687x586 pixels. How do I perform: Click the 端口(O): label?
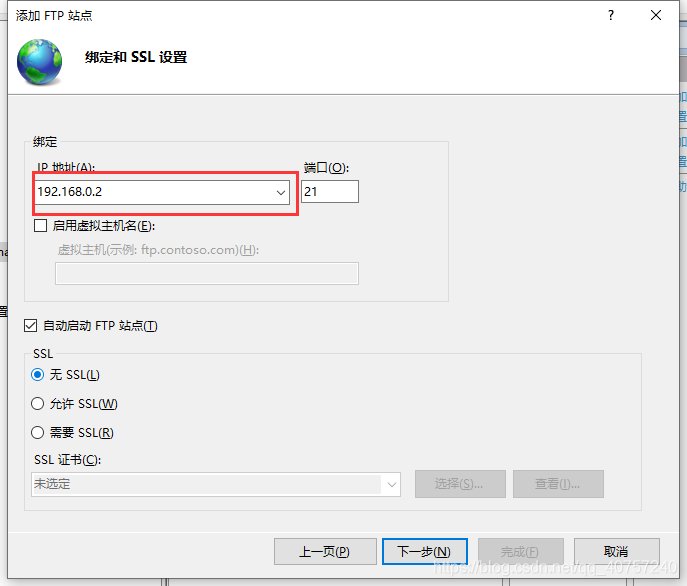click(326, 167)
